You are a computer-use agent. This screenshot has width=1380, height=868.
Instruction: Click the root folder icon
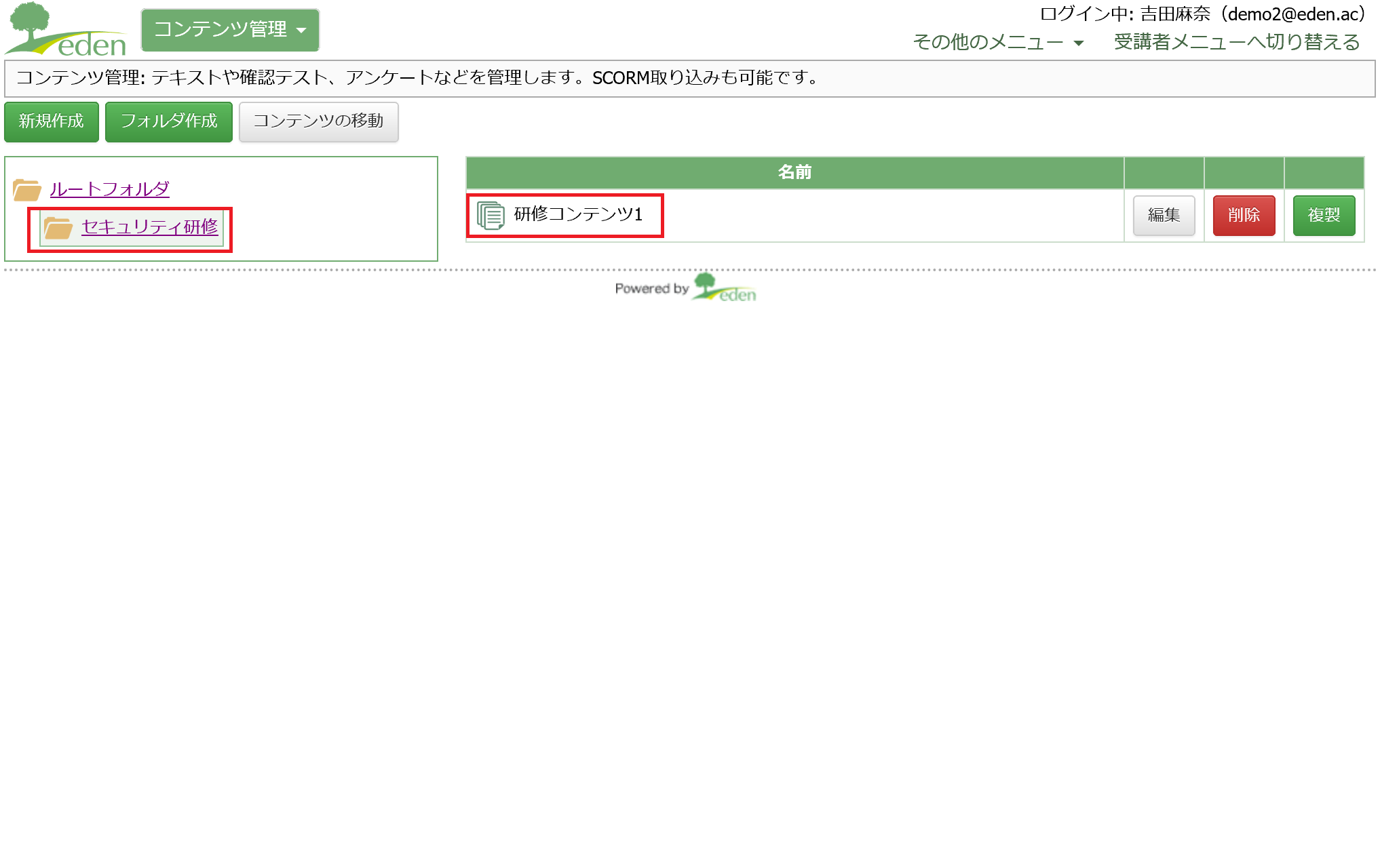(27, 190)
